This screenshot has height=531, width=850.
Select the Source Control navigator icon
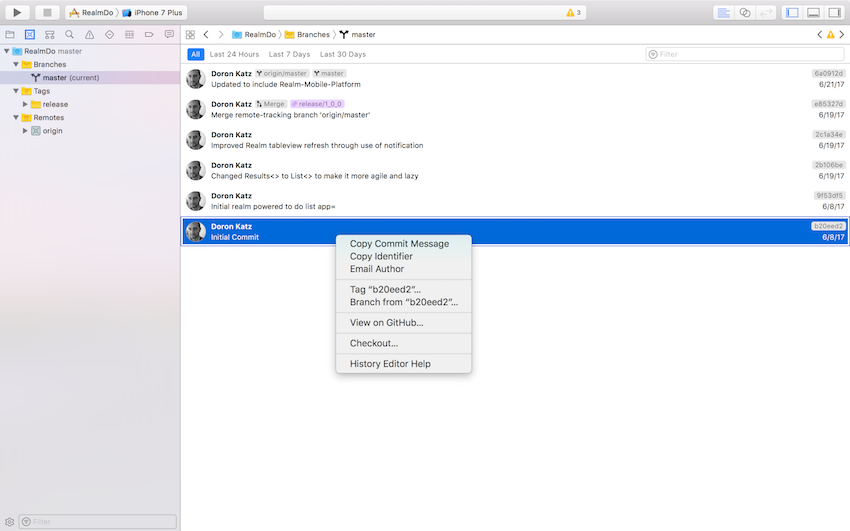coord(30,35)
